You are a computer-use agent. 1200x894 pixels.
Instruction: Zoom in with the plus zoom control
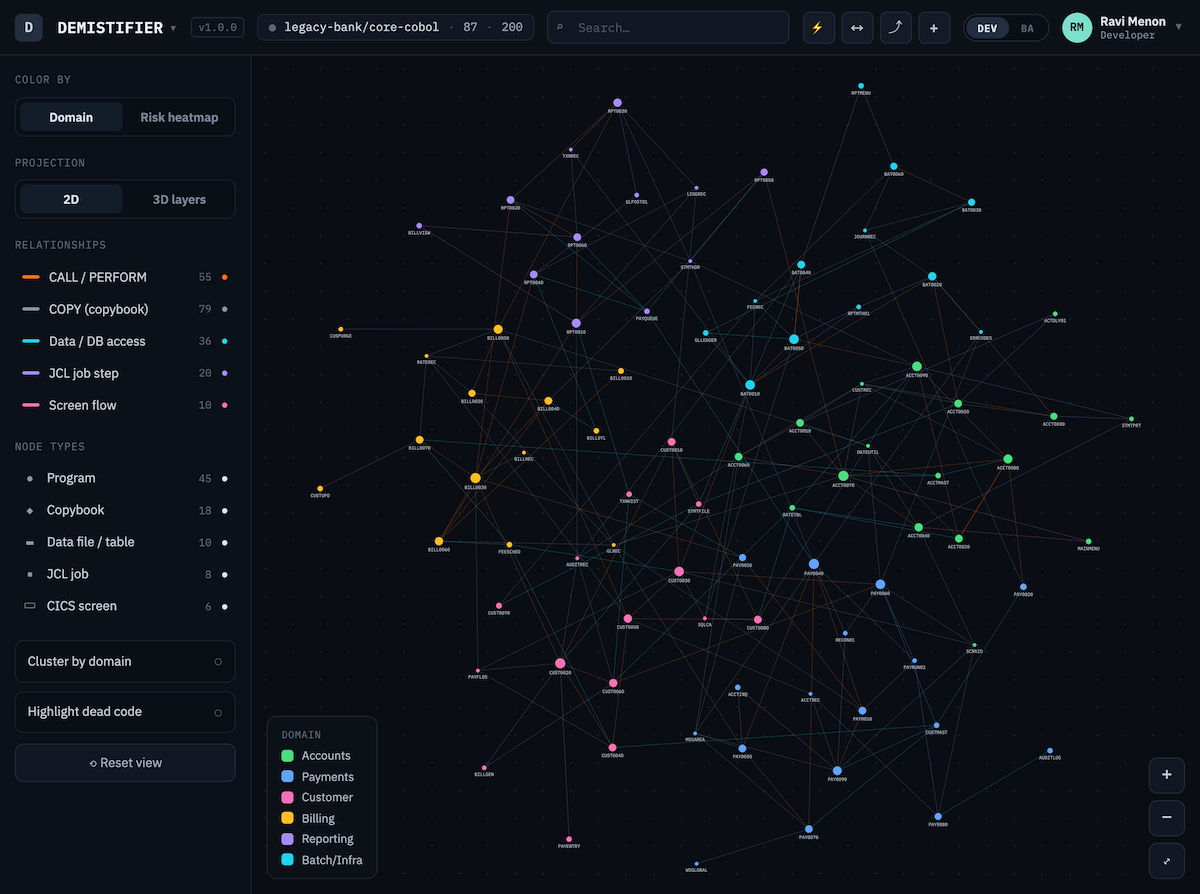coord(1166,775)
